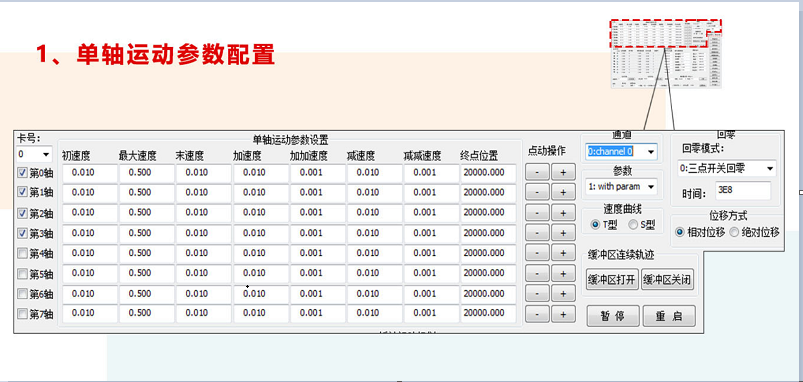The width and height of the screenshot is (803, 382).
Task: Click the 重启 restart button
Action: pyautogui.click(x=669, y=316)
